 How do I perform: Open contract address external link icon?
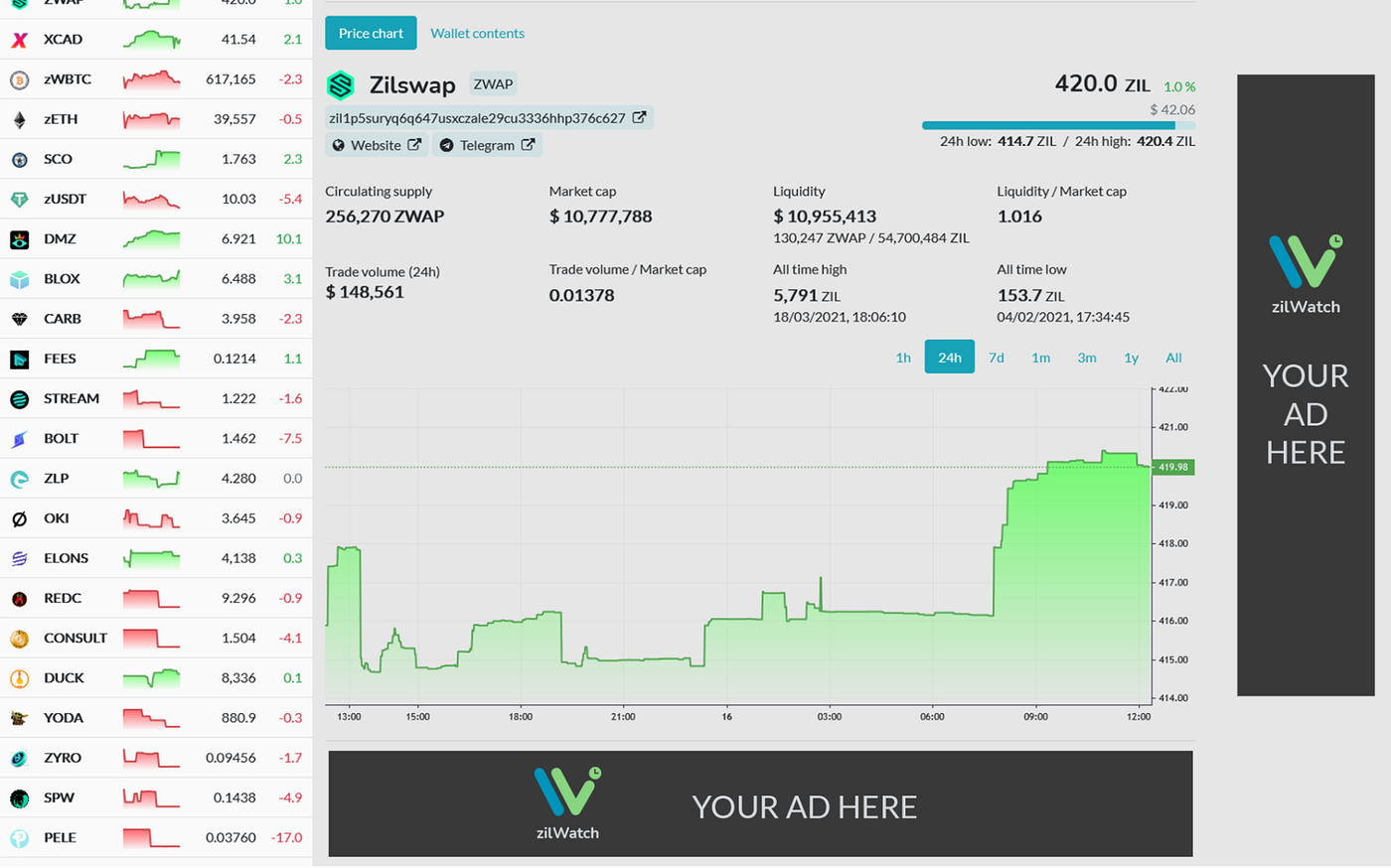click(640, 117)
